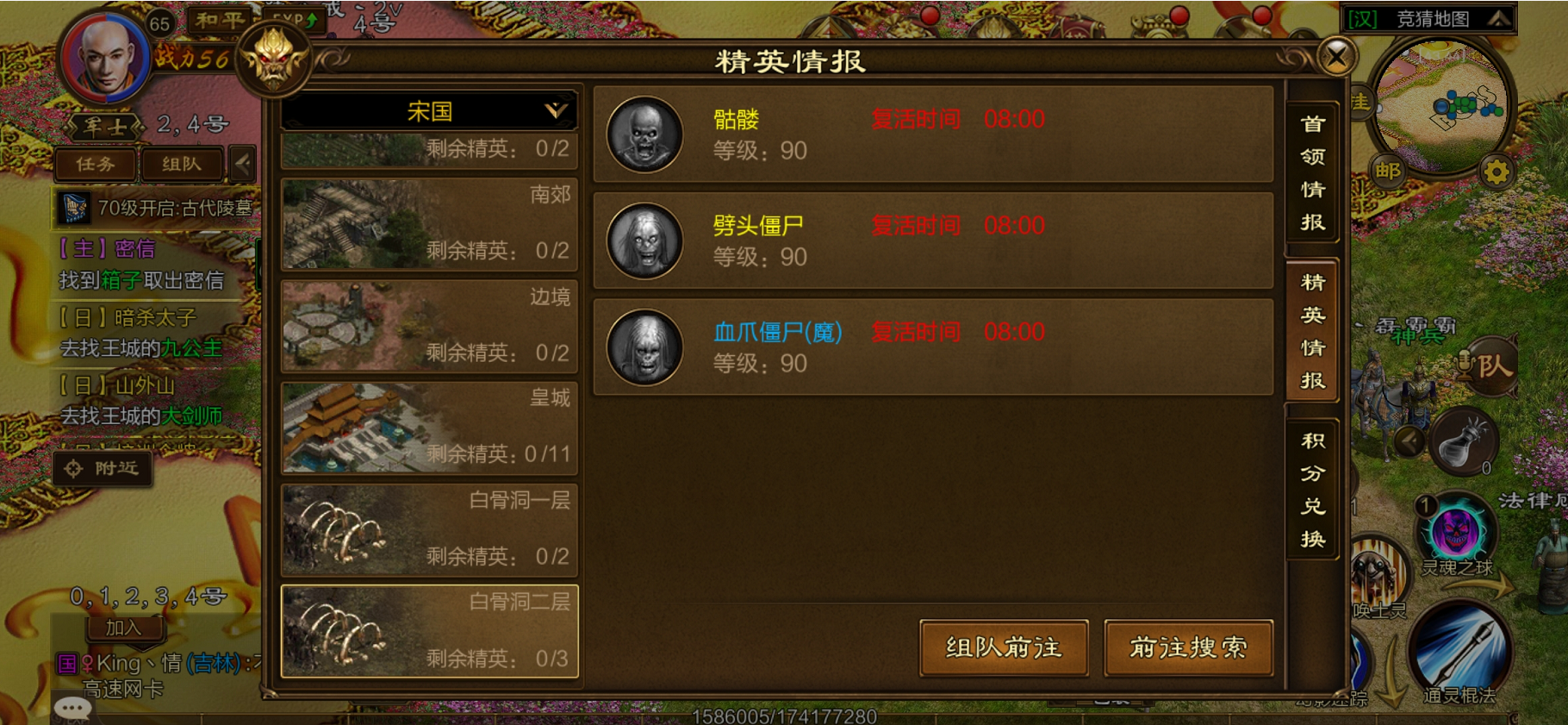Select the 劈头僵尸 elite entry
Viewport: 1568px width, 725px height.
[x=933, y=241]
